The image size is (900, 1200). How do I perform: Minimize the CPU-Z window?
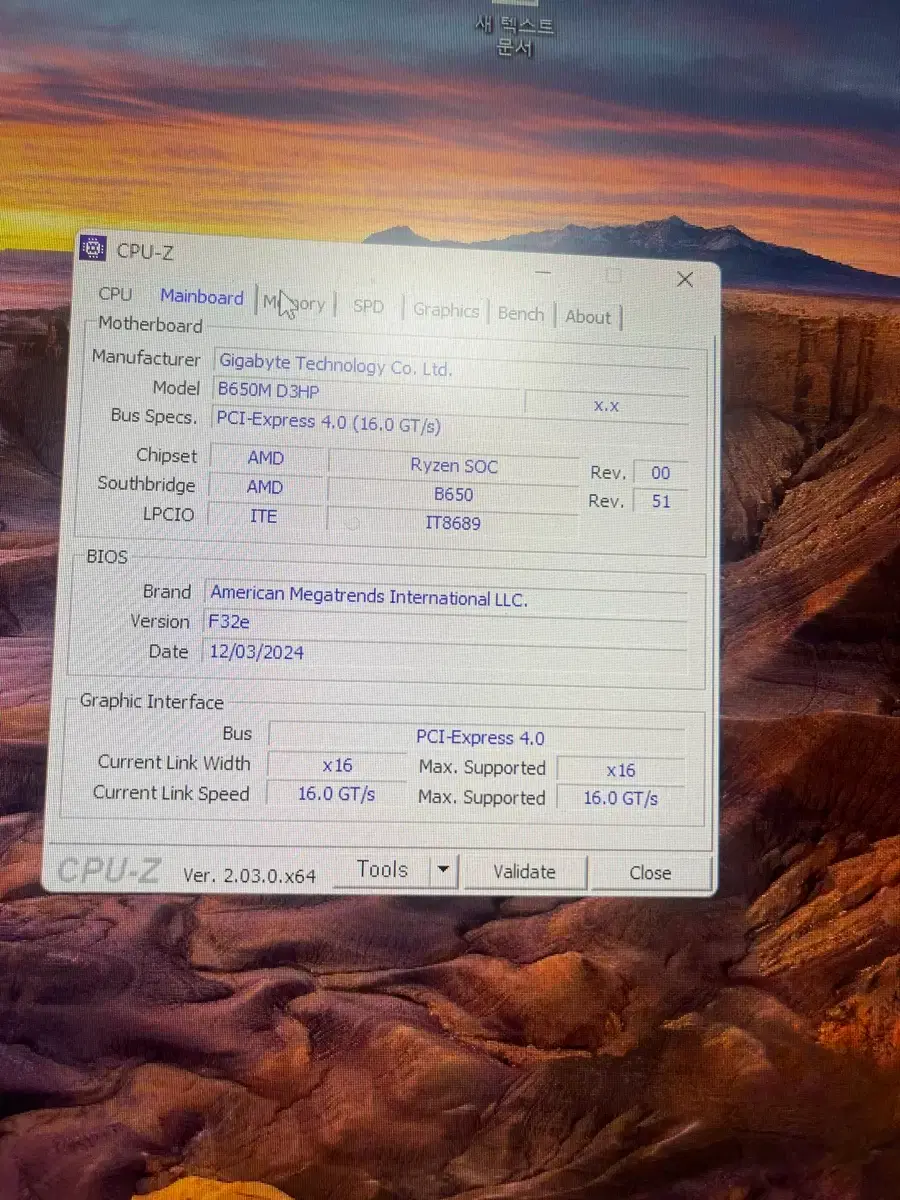click(x=543, y=272)
